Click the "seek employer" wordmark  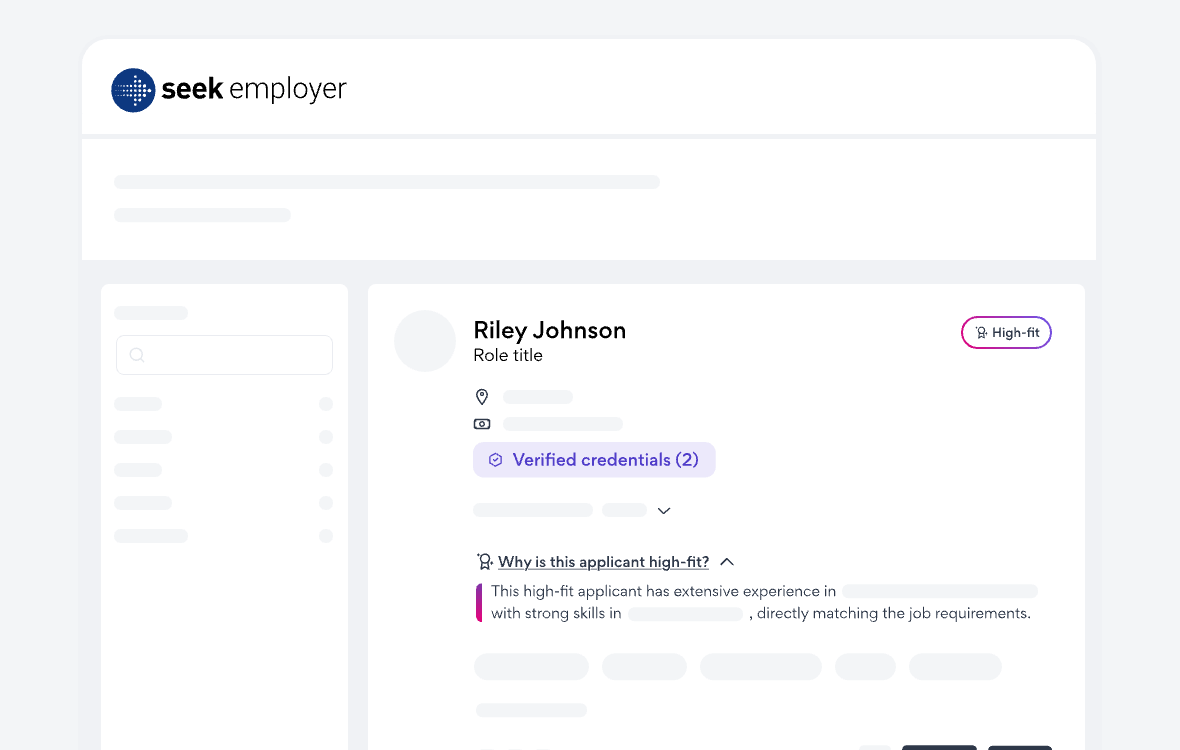[x=254, y=90]
